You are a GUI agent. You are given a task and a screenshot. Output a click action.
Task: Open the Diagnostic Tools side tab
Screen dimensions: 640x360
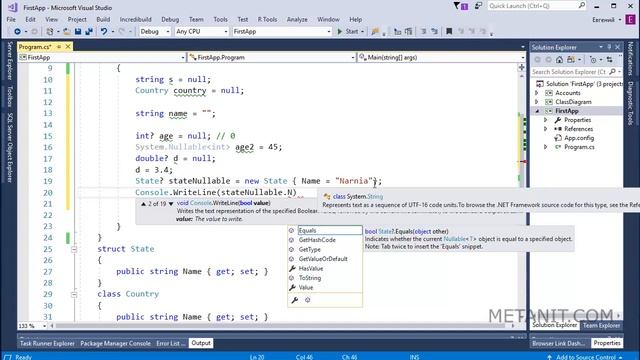(x=631, y=103)
